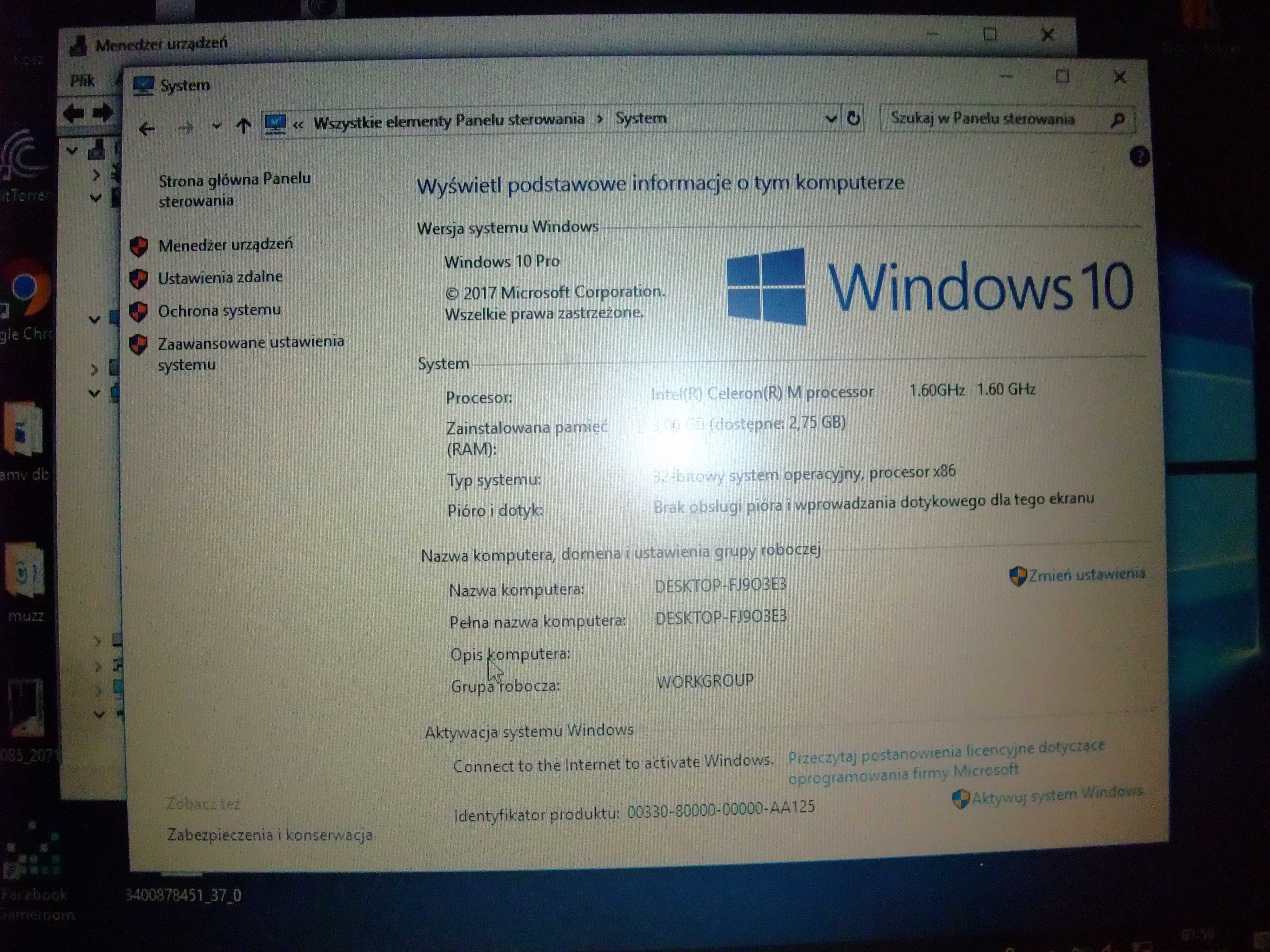Select Intel(R) Celeron(R) M processor text
Screen dimensions: 1270x952
pos(762,393)
